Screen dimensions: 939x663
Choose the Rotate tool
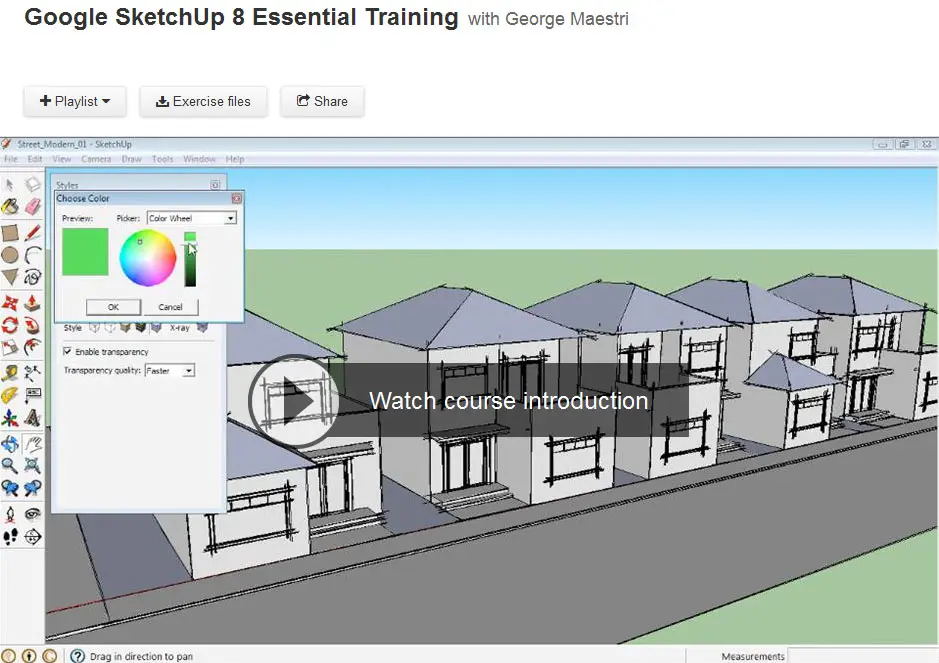(10, 325)
